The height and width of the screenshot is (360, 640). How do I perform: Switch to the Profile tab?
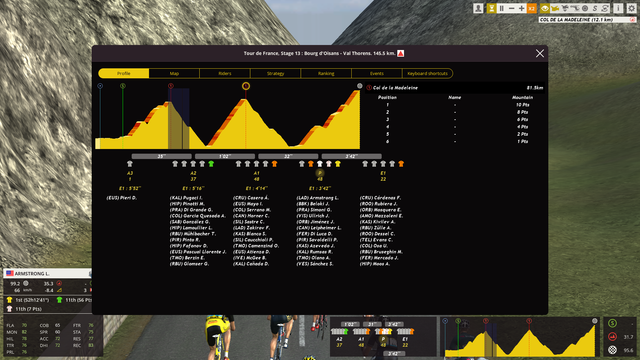pos(124,73)
